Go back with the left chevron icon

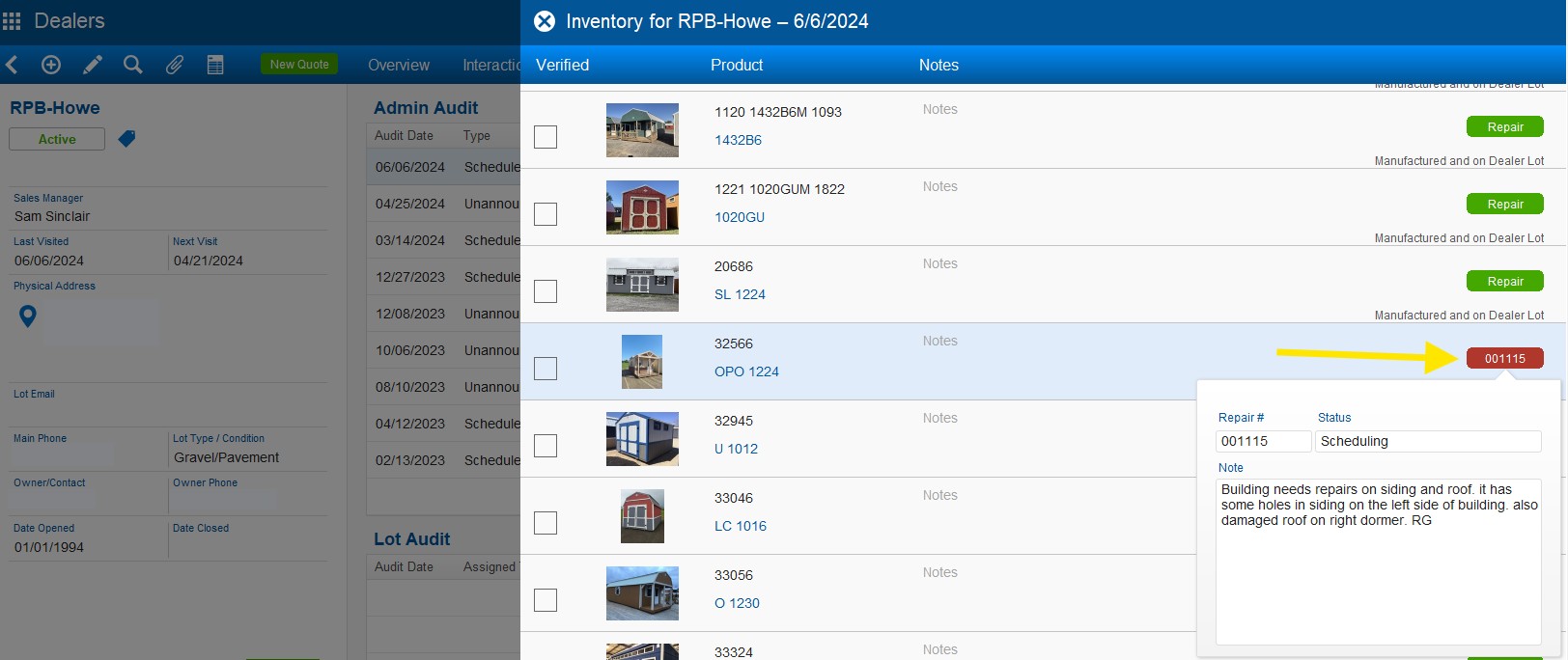[x=12, y=65]
